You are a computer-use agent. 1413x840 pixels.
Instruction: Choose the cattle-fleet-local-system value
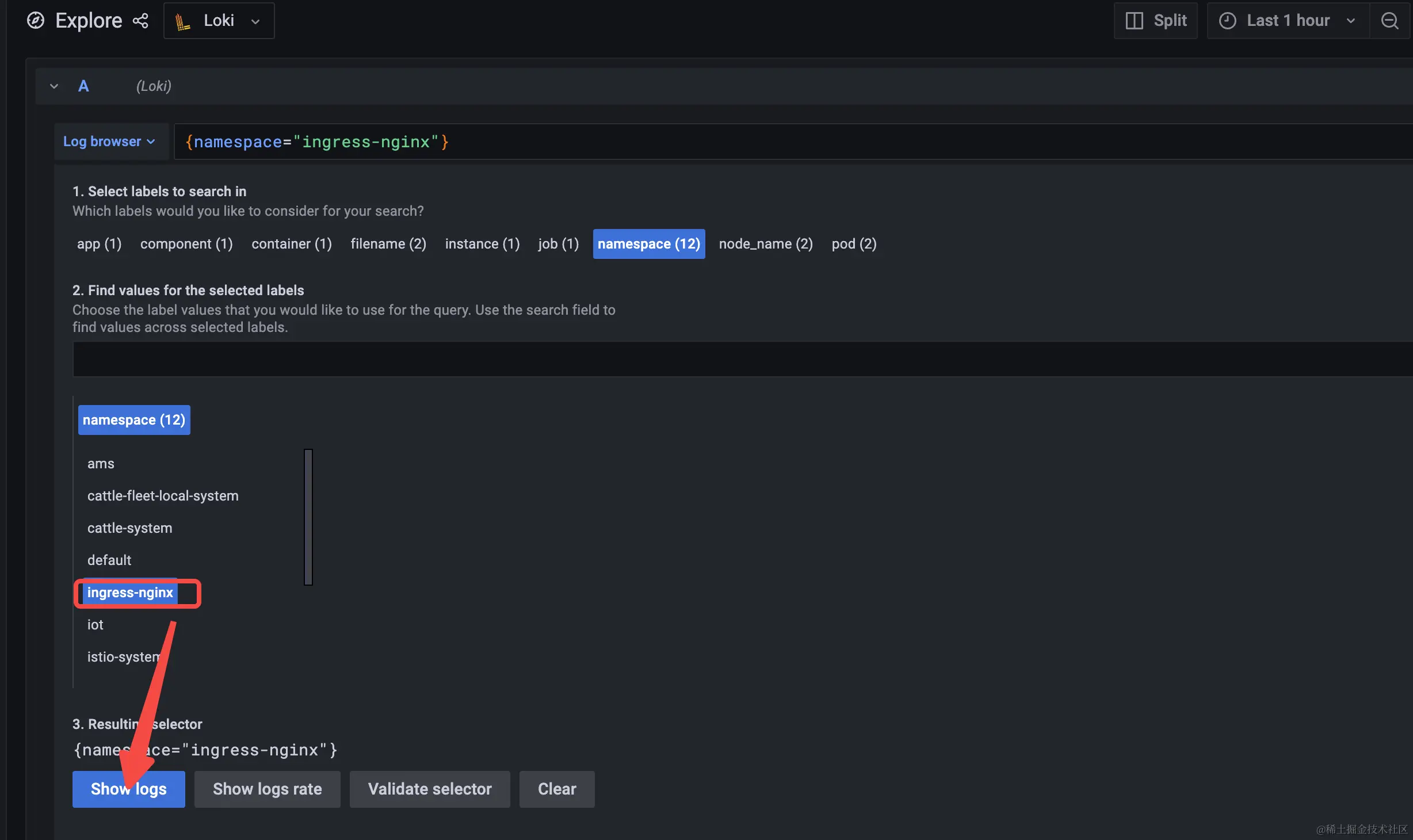163,496
